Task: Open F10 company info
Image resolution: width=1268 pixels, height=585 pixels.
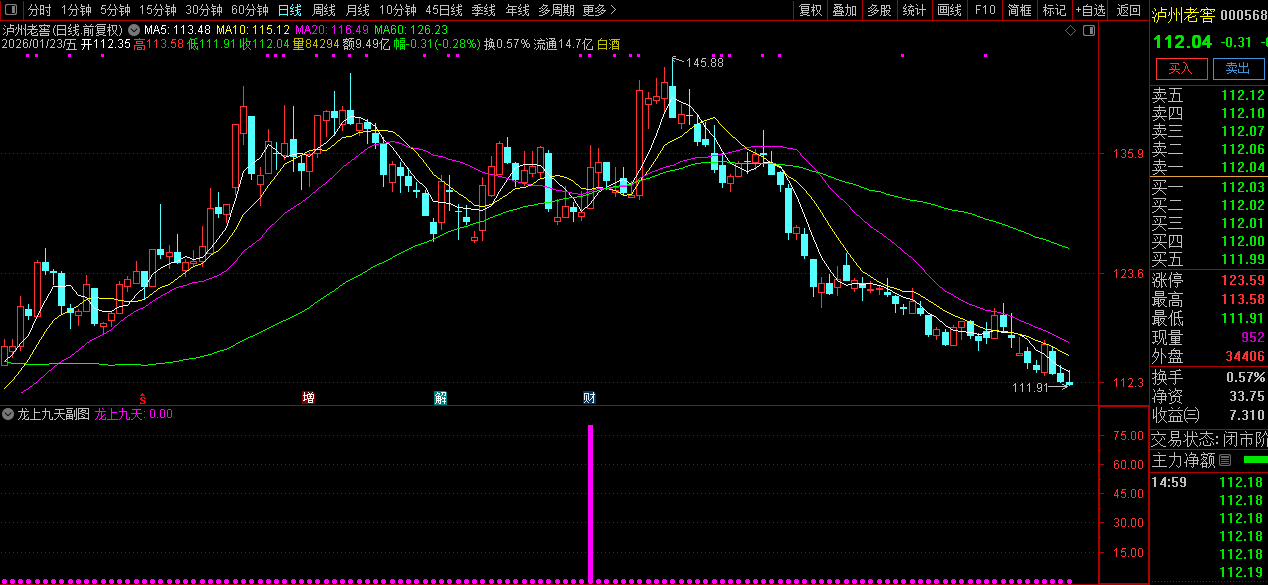Action: pos(985,10)
